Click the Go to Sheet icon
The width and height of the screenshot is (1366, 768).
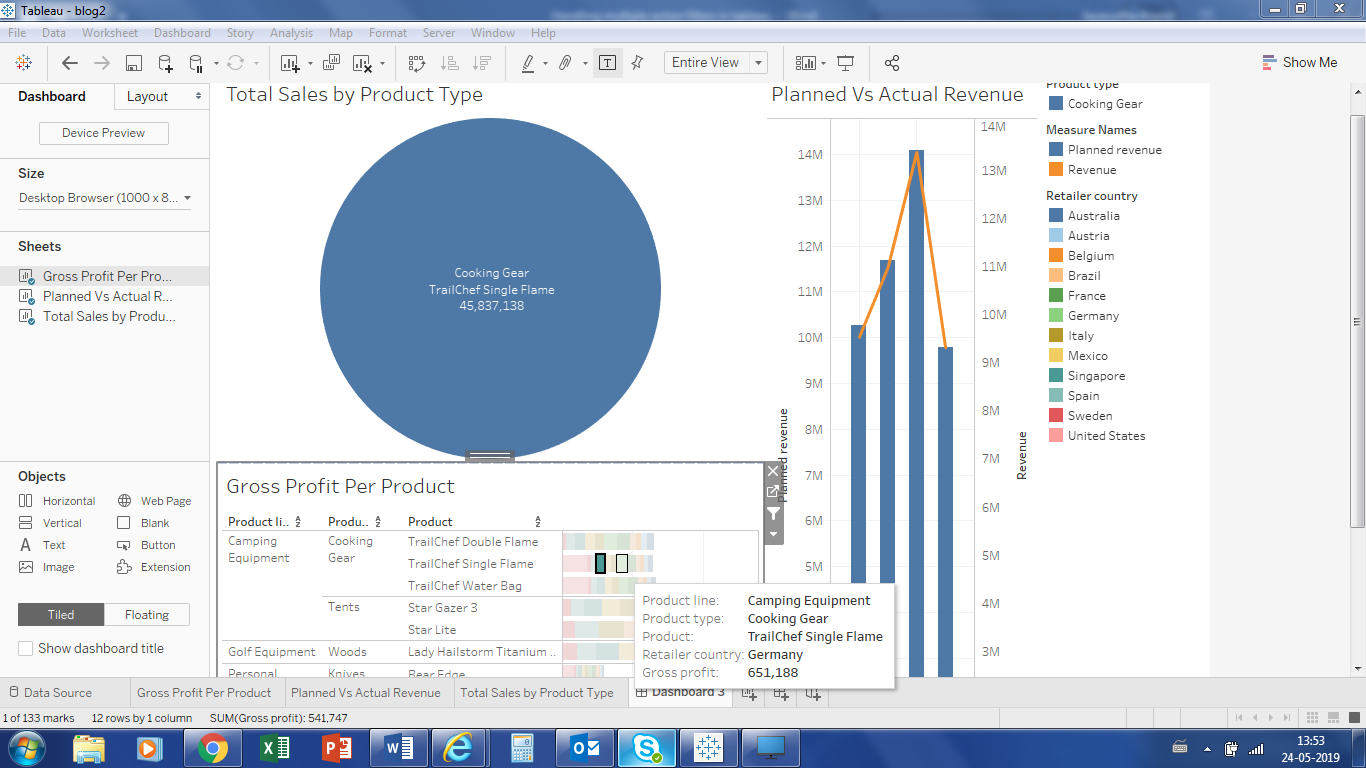[x=773, y=492]
